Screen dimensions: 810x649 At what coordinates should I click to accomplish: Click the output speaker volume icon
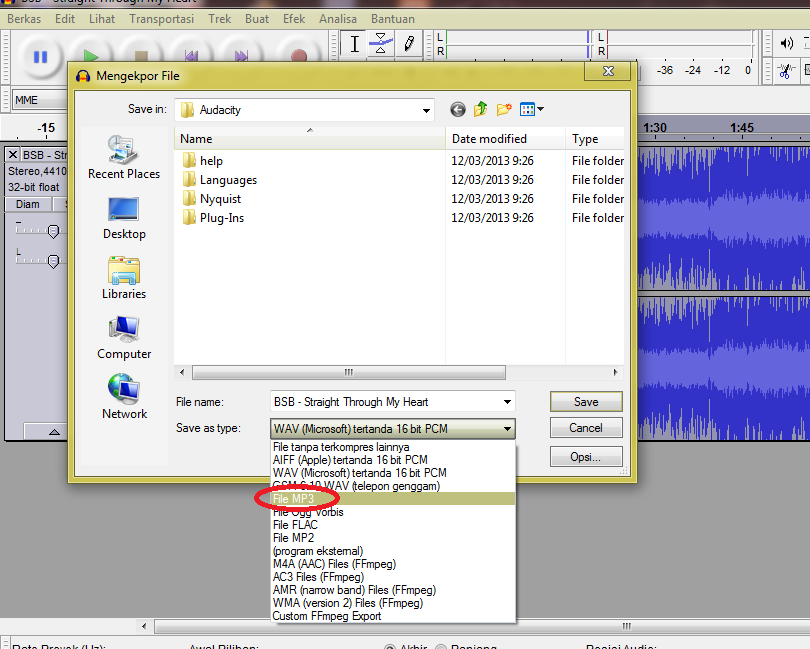(787, 43)
